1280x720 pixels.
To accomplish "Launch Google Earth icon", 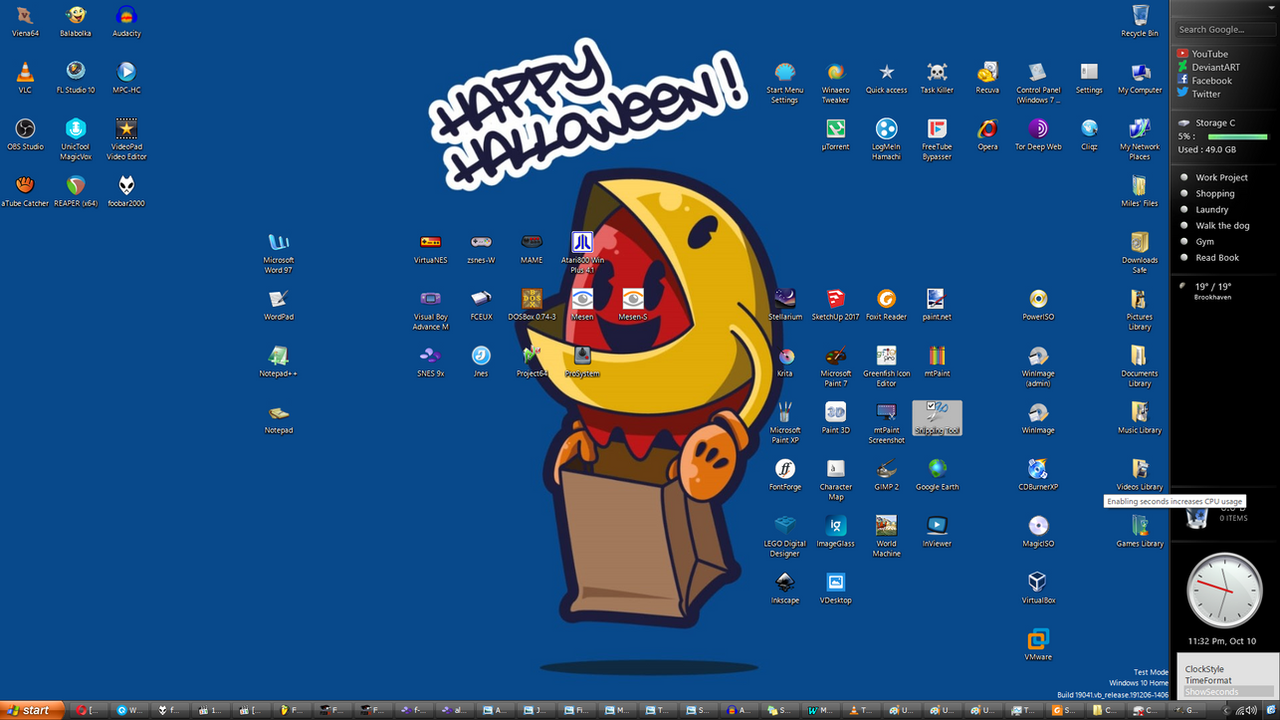I will 937,474.
